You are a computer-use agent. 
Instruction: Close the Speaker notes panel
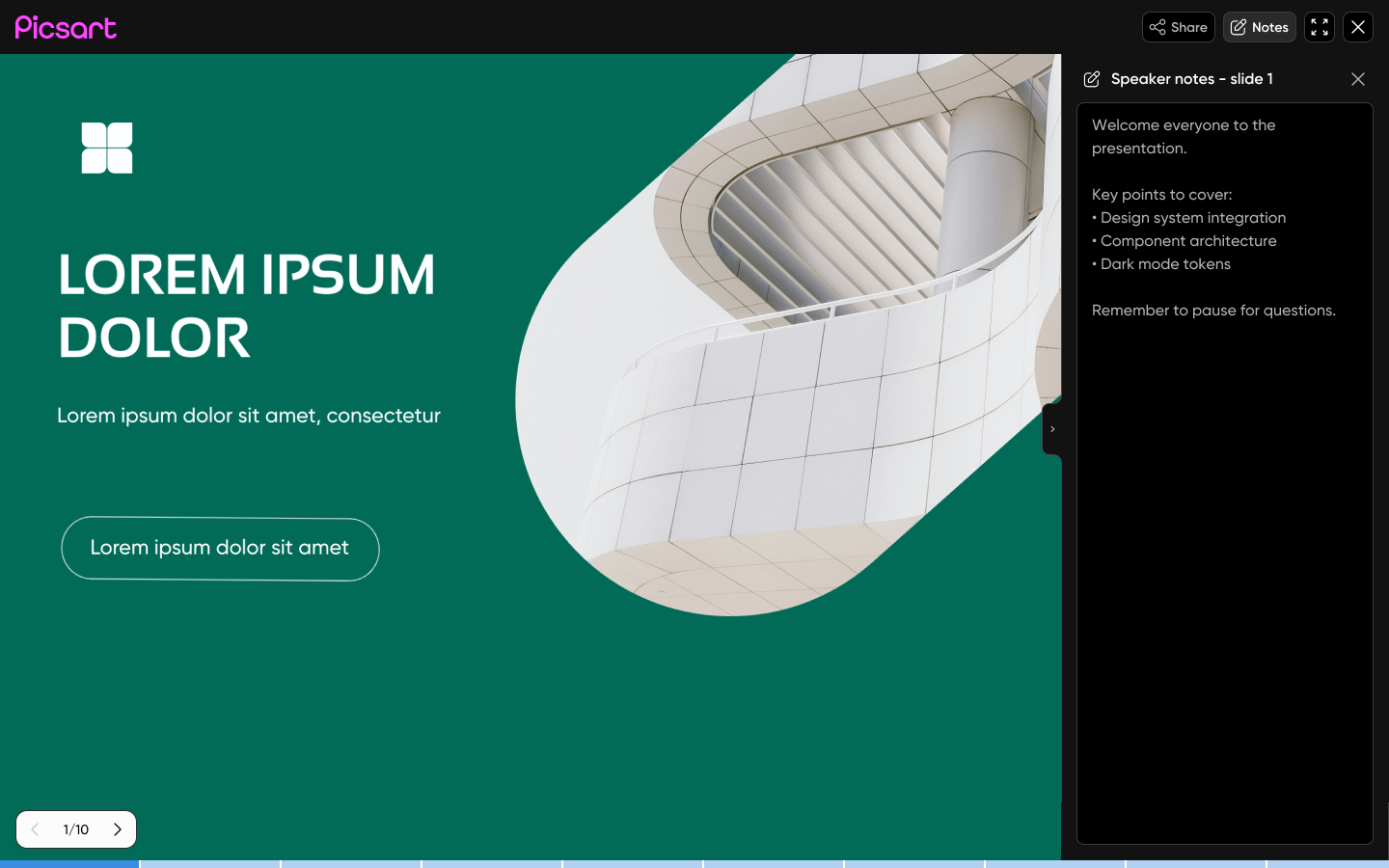(x=1358, y=79)
